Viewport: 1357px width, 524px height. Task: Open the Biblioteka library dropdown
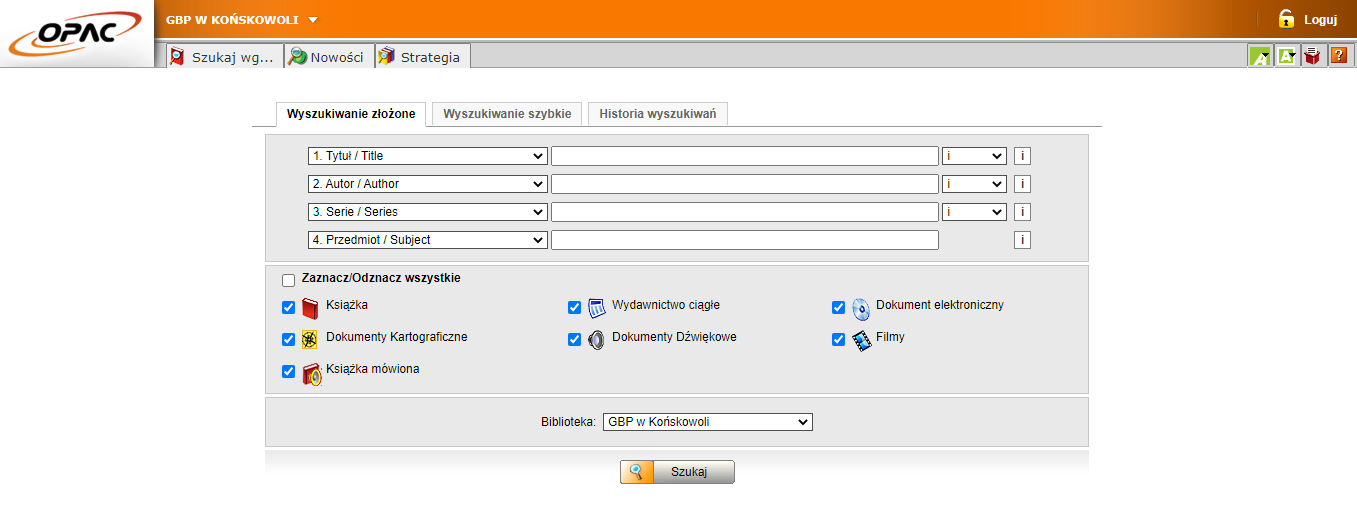pos(708,422)
